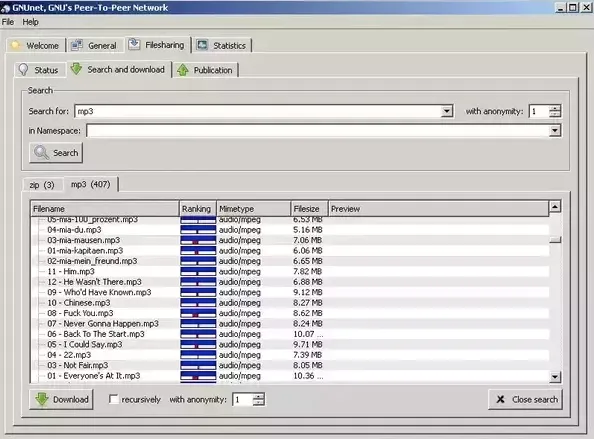Switch to the General tab

click(x=95, y=45)
